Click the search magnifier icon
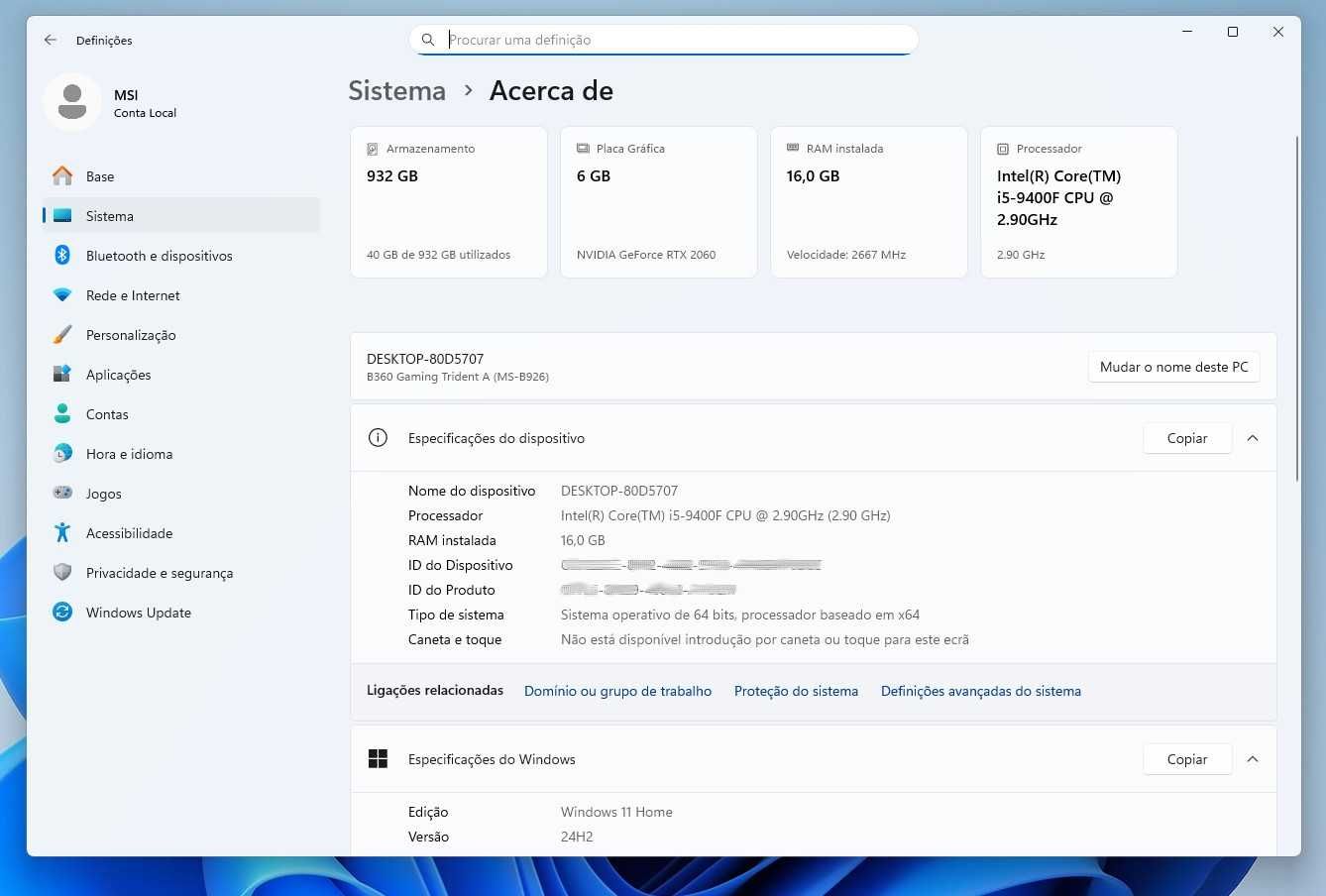The image size is (1326, 896). coord(428,40)
